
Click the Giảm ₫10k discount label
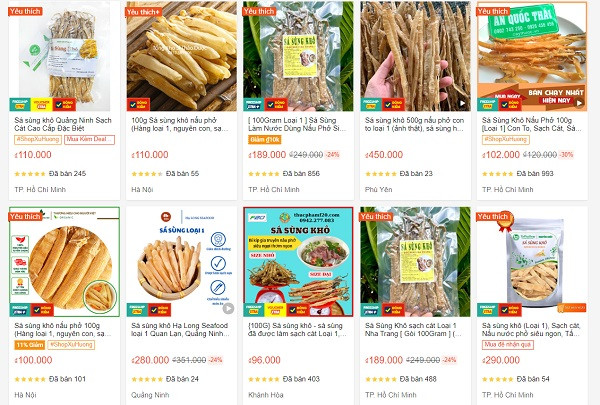point(265,140)
